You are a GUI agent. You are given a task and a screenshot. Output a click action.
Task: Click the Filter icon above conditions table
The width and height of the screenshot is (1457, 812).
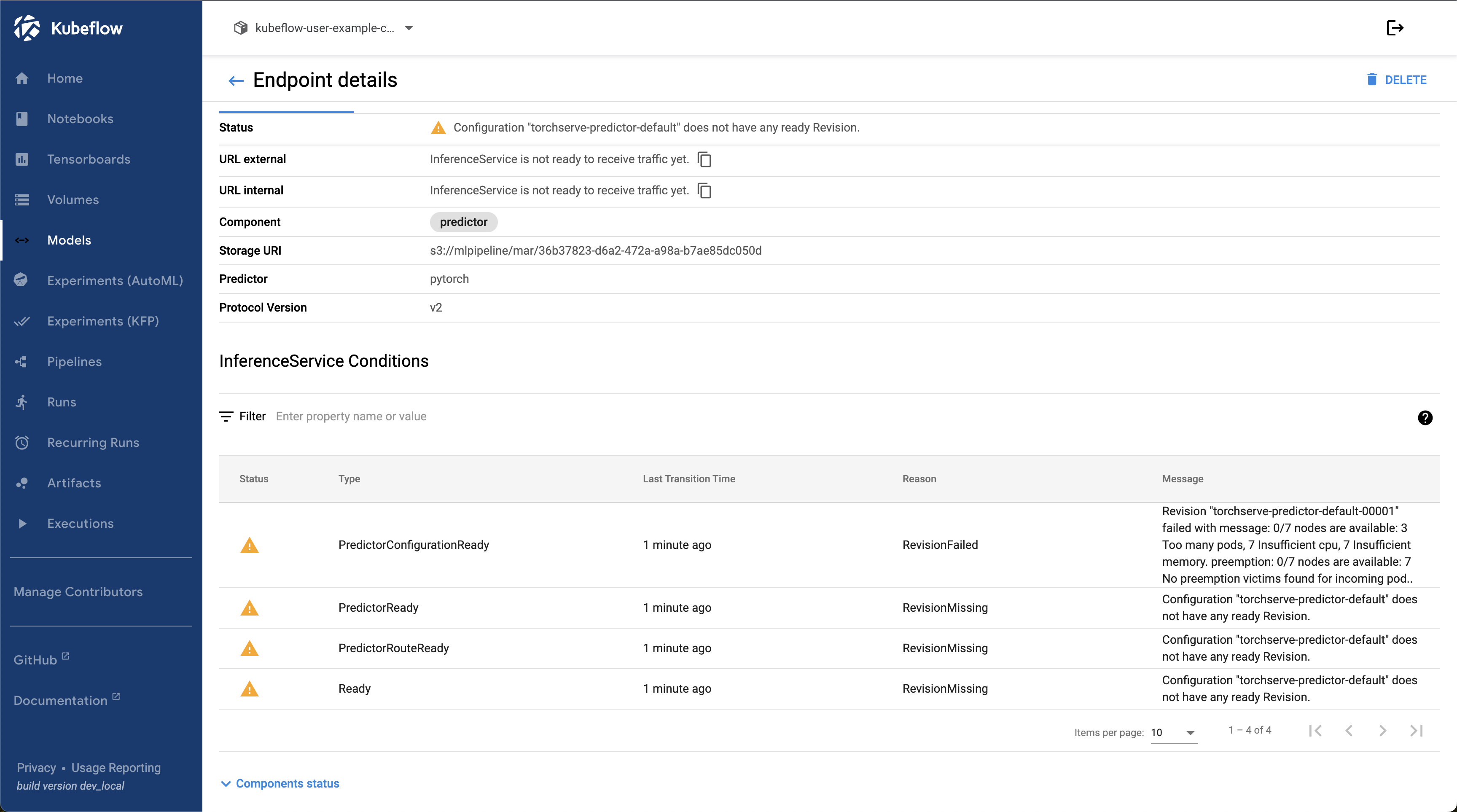pos(226,417)
